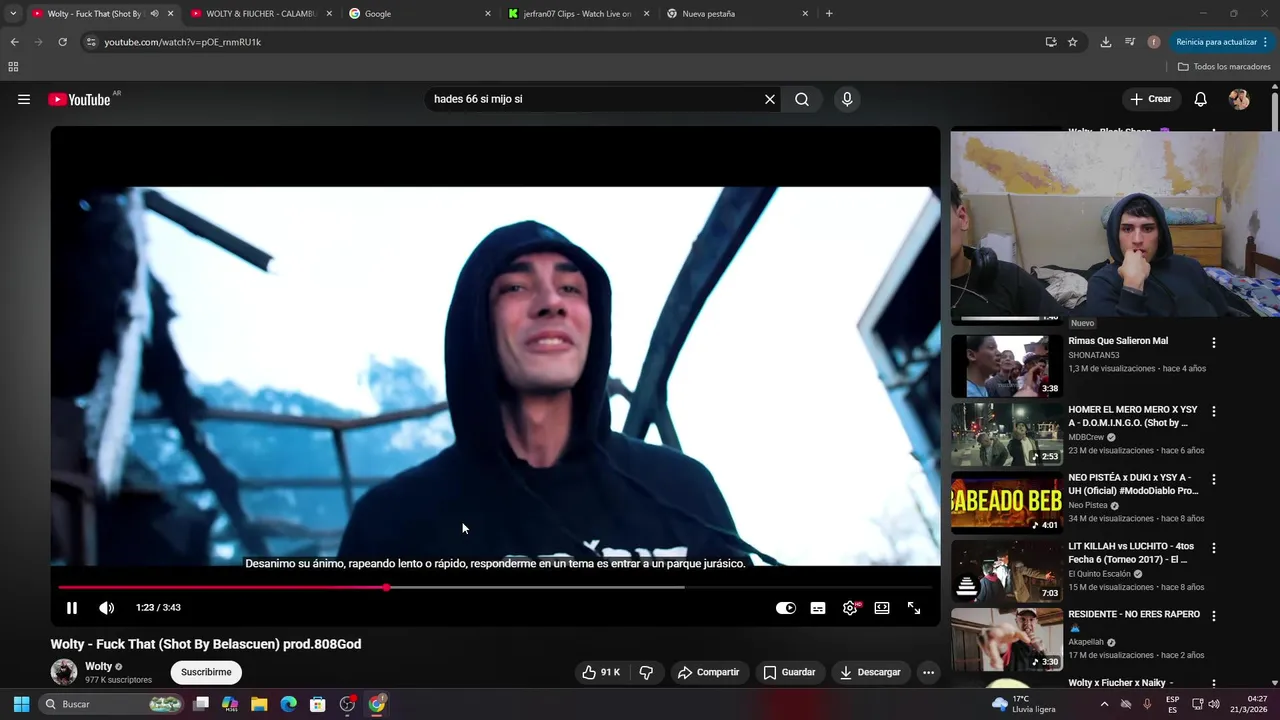Open options for NEO PISTÉA x DUKI video
The image size is (1280, 720).
[x=1214, y=479]
